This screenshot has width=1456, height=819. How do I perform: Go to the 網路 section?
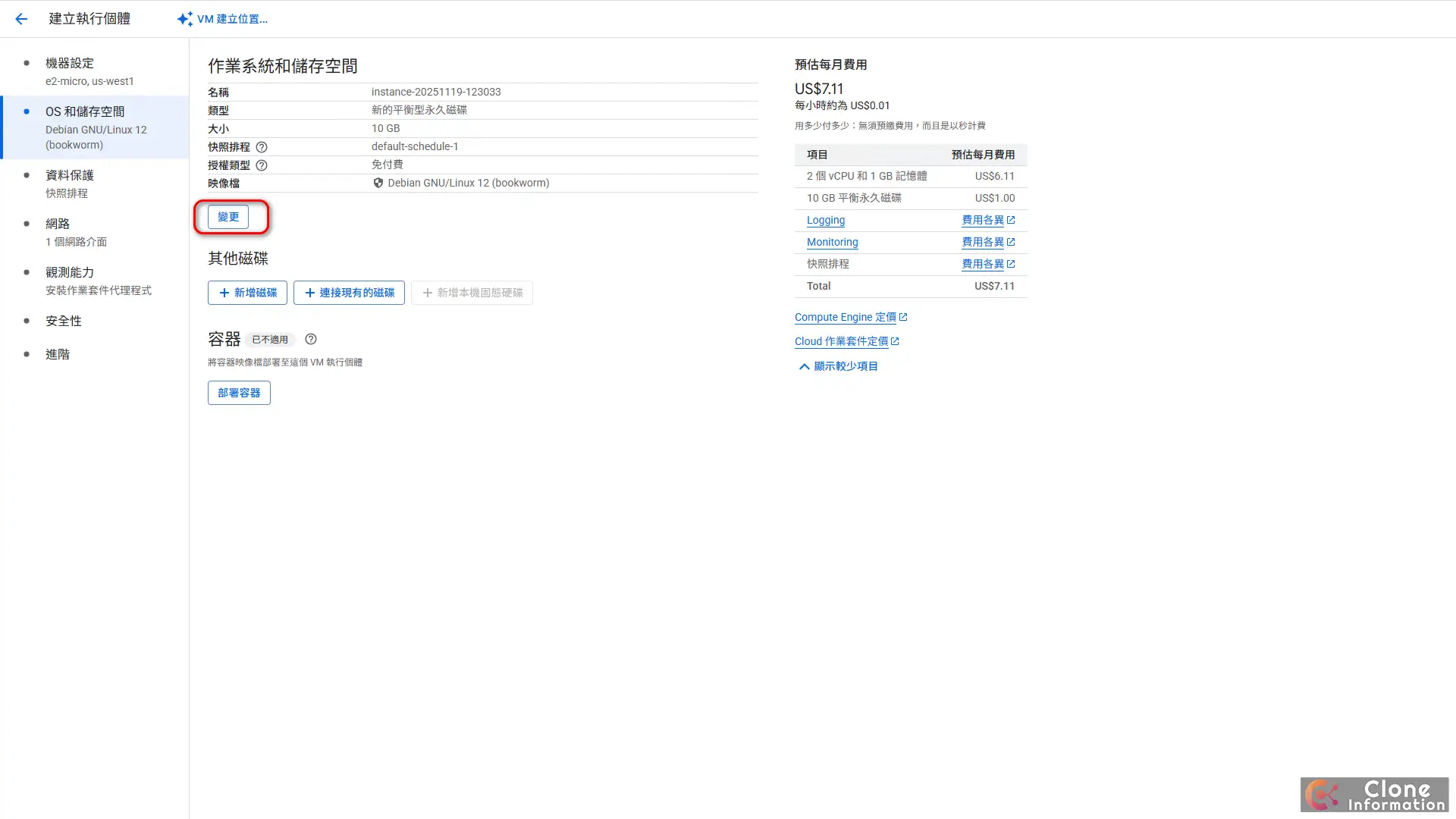[58, 224]
